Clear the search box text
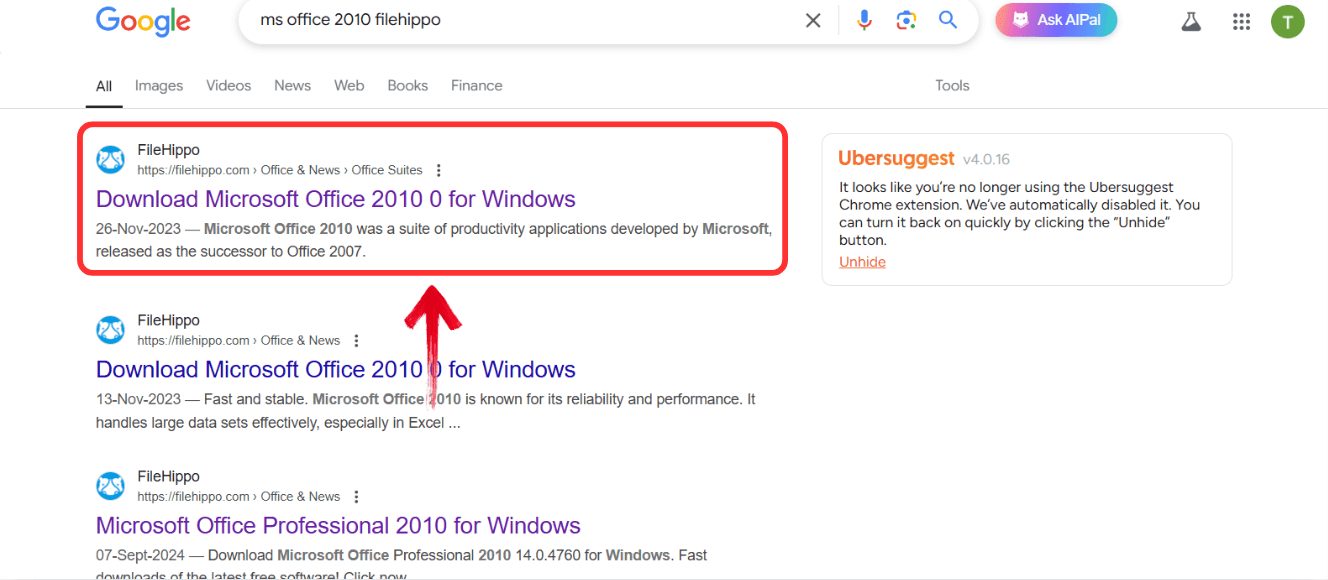 point(813,21)
